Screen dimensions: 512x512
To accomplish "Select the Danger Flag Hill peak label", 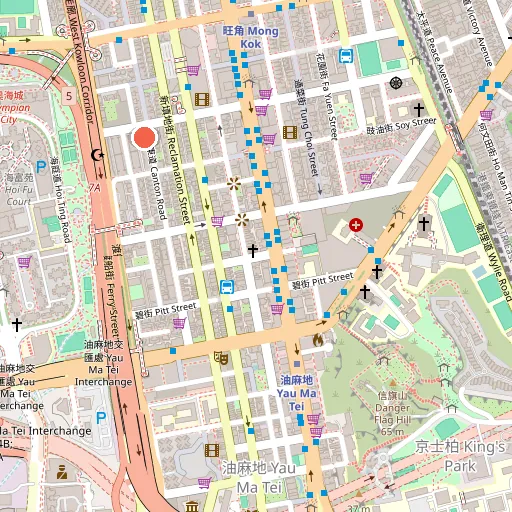I will pos(392,414).
